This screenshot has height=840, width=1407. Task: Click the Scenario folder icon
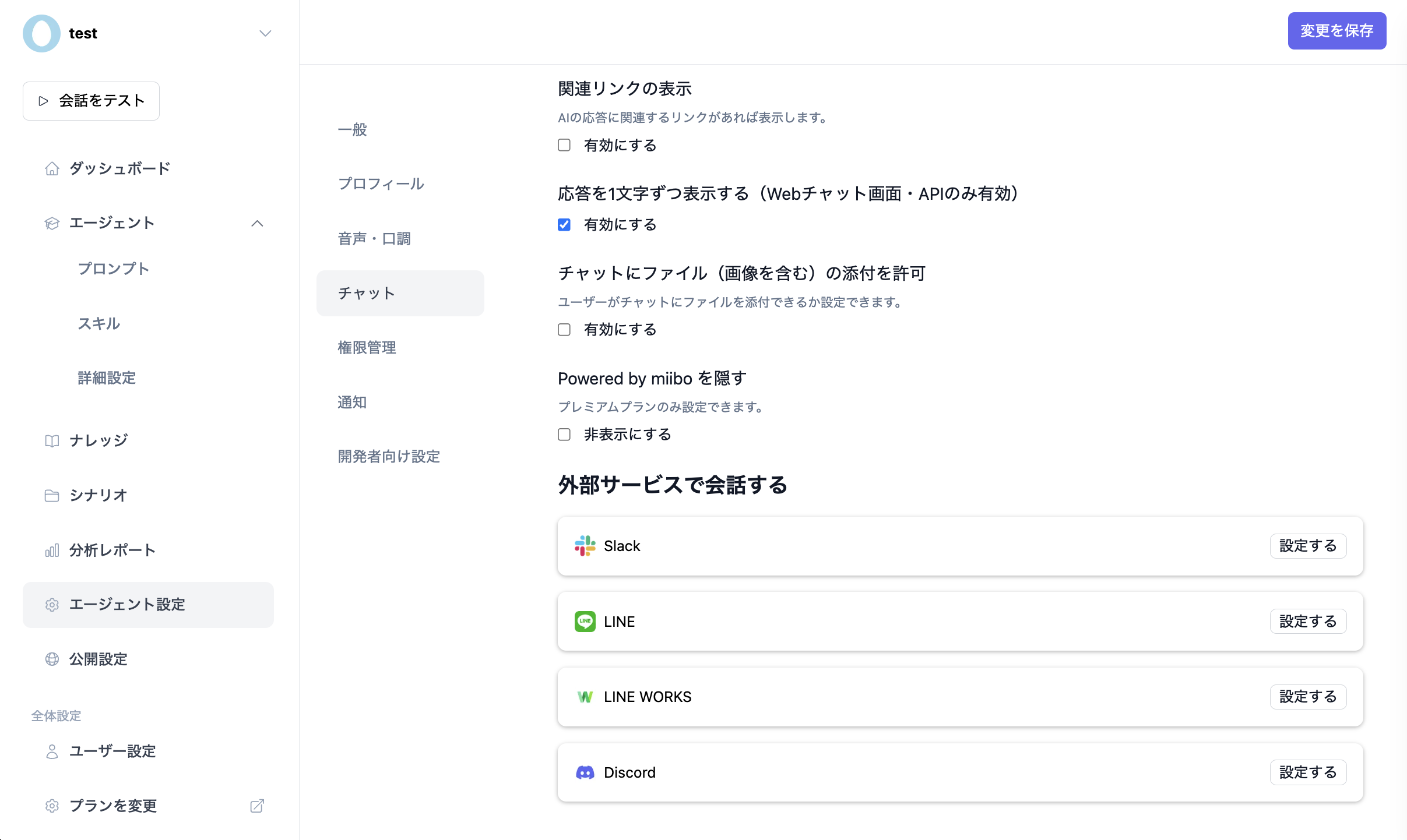point(52,496)
